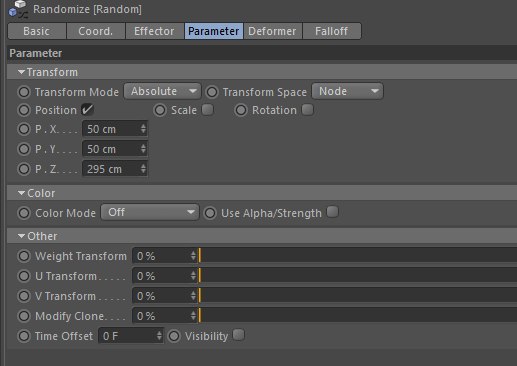This screenshot has width=517, height=366.
Task: Click Transform Mode animation dot
Action: (x=24, y=92)
